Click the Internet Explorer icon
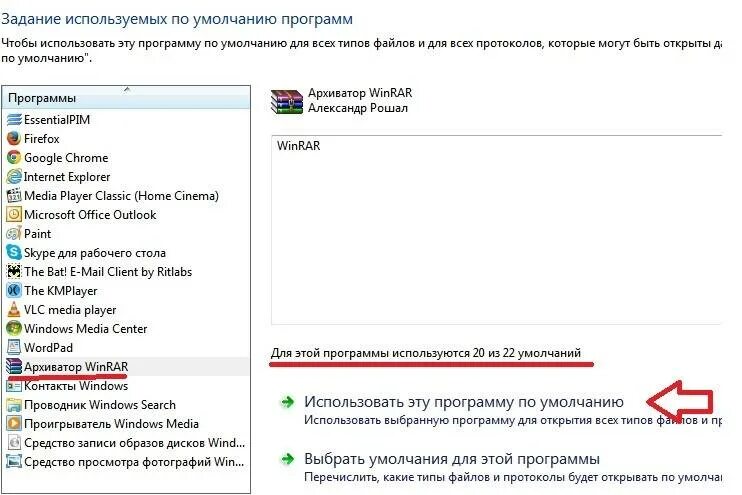 click(x=14, y=177)
